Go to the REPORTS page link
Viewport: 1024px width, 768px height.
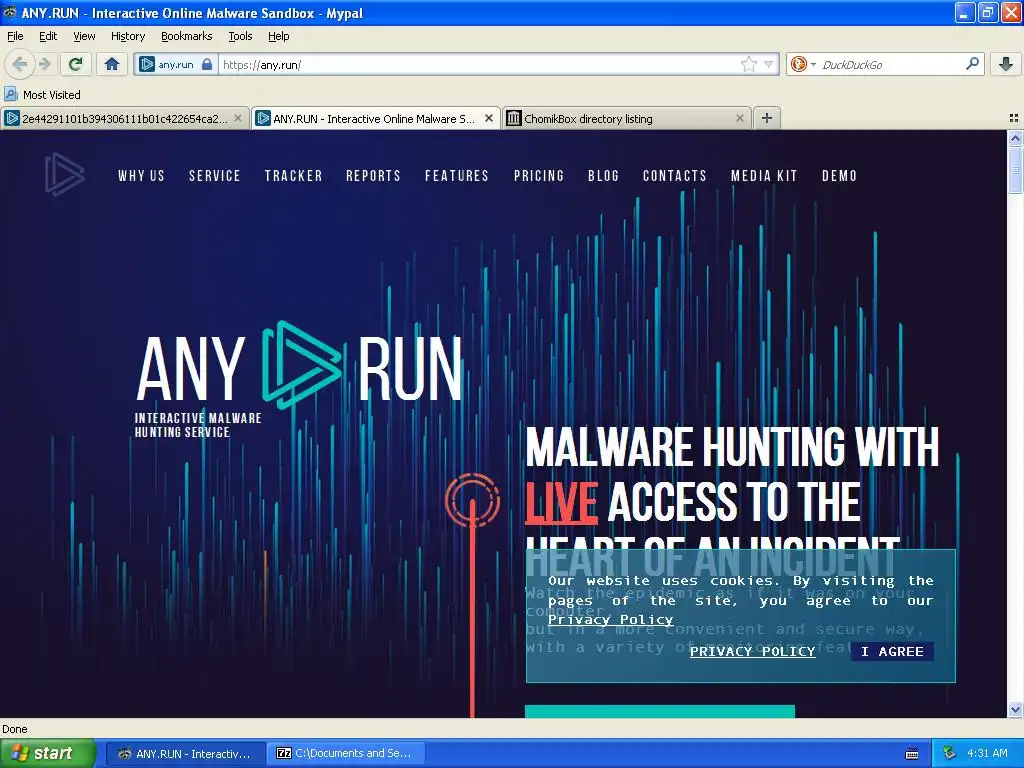coord(373,176)
